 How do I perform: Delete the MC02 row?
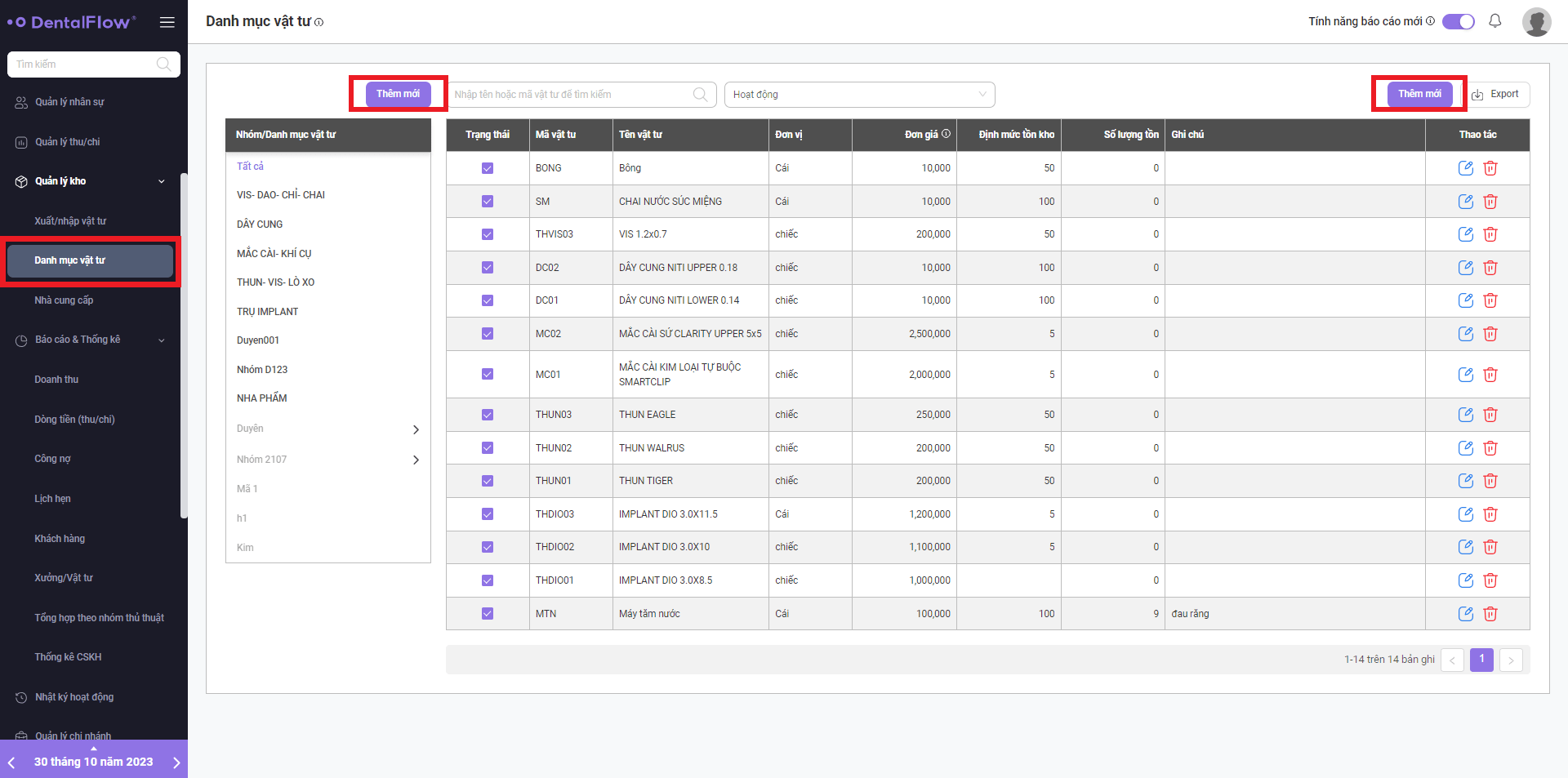tap(1490, 334)
